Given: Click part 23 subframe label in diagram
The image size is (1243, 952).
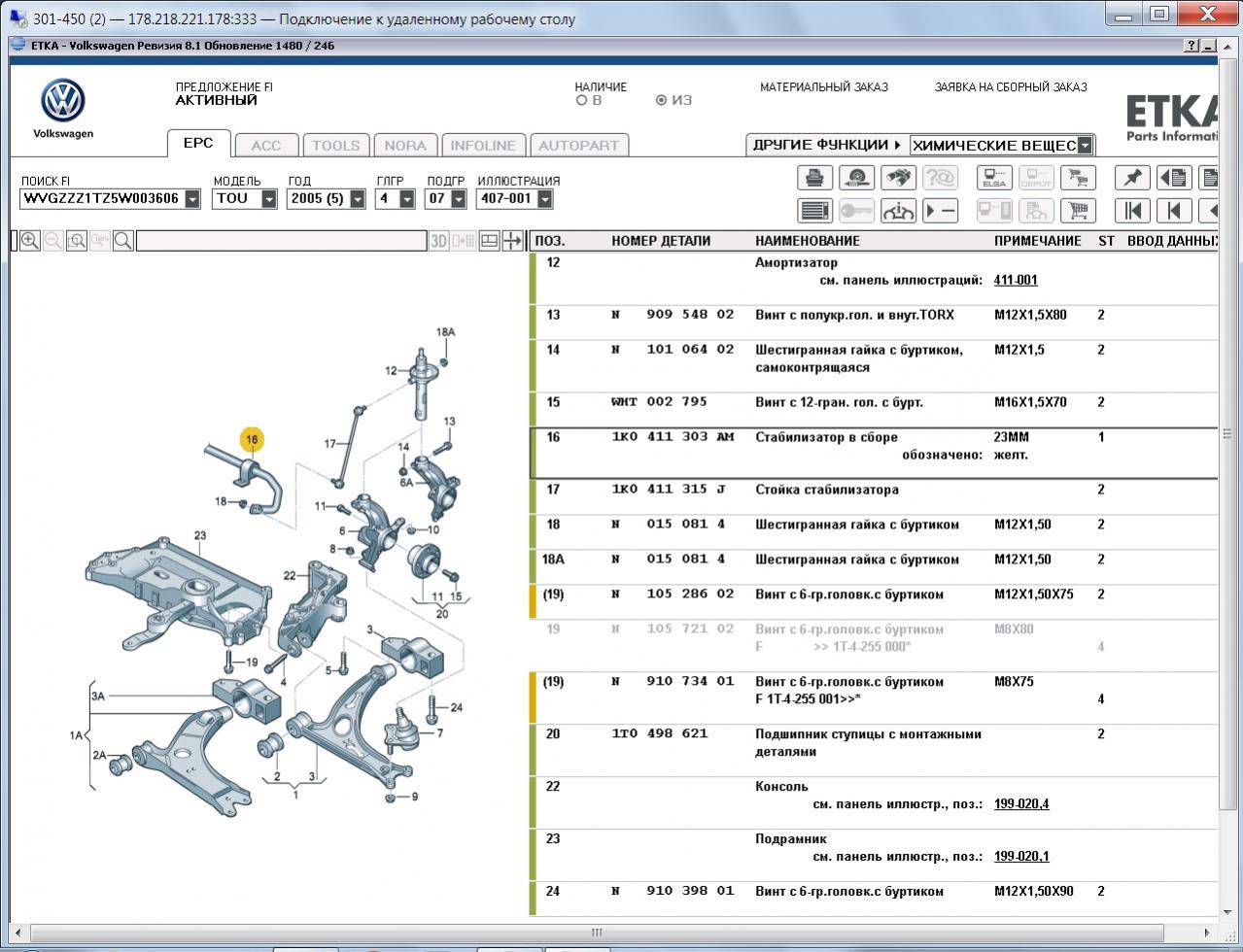Looking at the screenshot, I should (x=199, y=535).
